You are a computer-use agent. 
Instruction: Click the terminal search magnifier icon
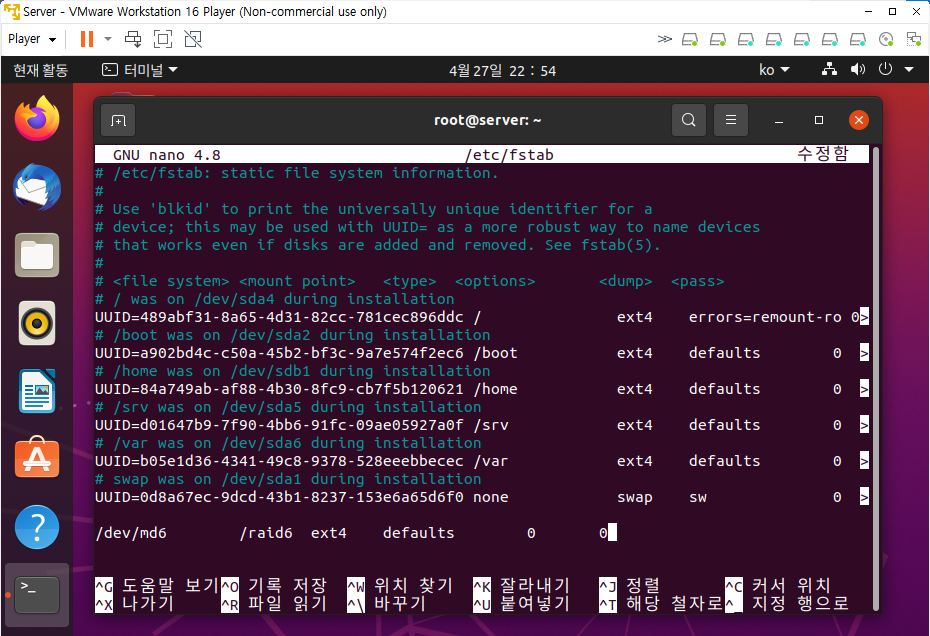tap(689, 120)
